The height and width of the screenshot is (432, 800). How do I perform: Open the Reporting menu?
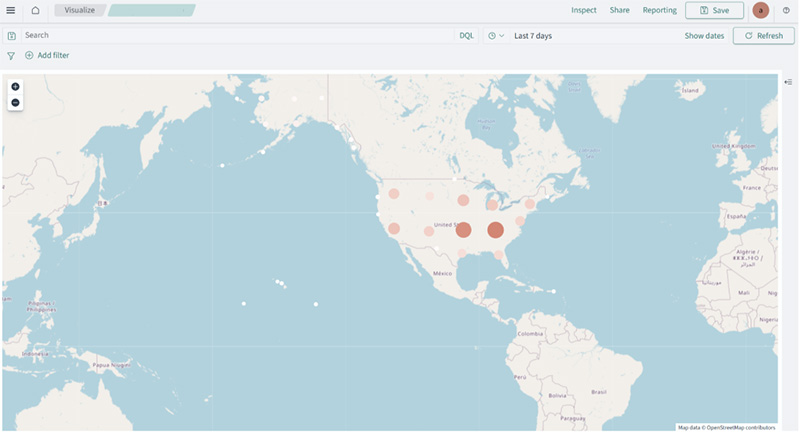coord(659,10)
